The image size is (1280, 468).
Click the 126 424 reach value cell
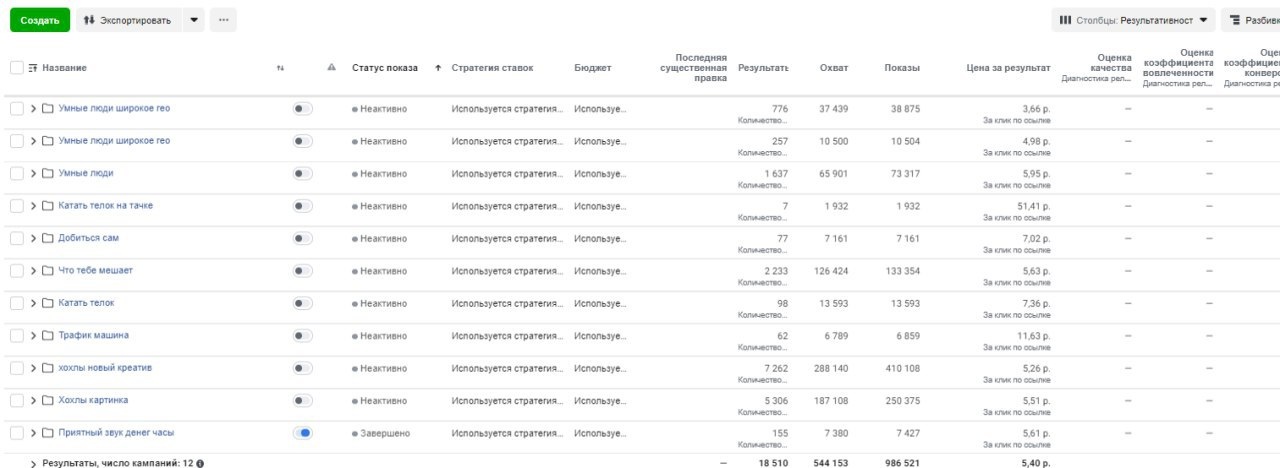(831, 271)
